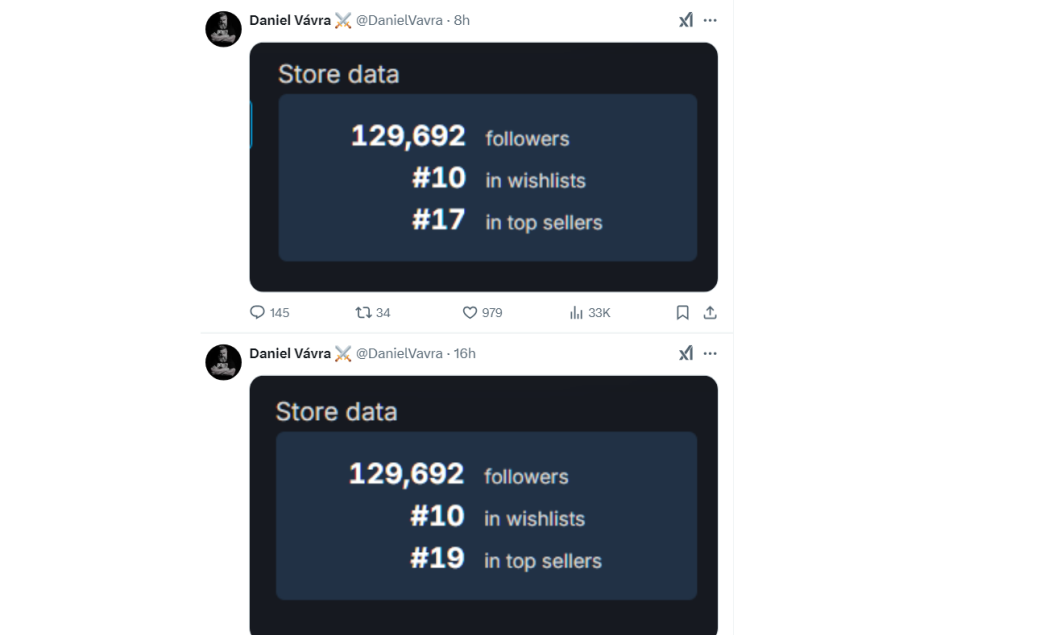Repost the tweet with 34 reposts
The height and width of the screenshot is (635, 1040).
tap(364, 313)
